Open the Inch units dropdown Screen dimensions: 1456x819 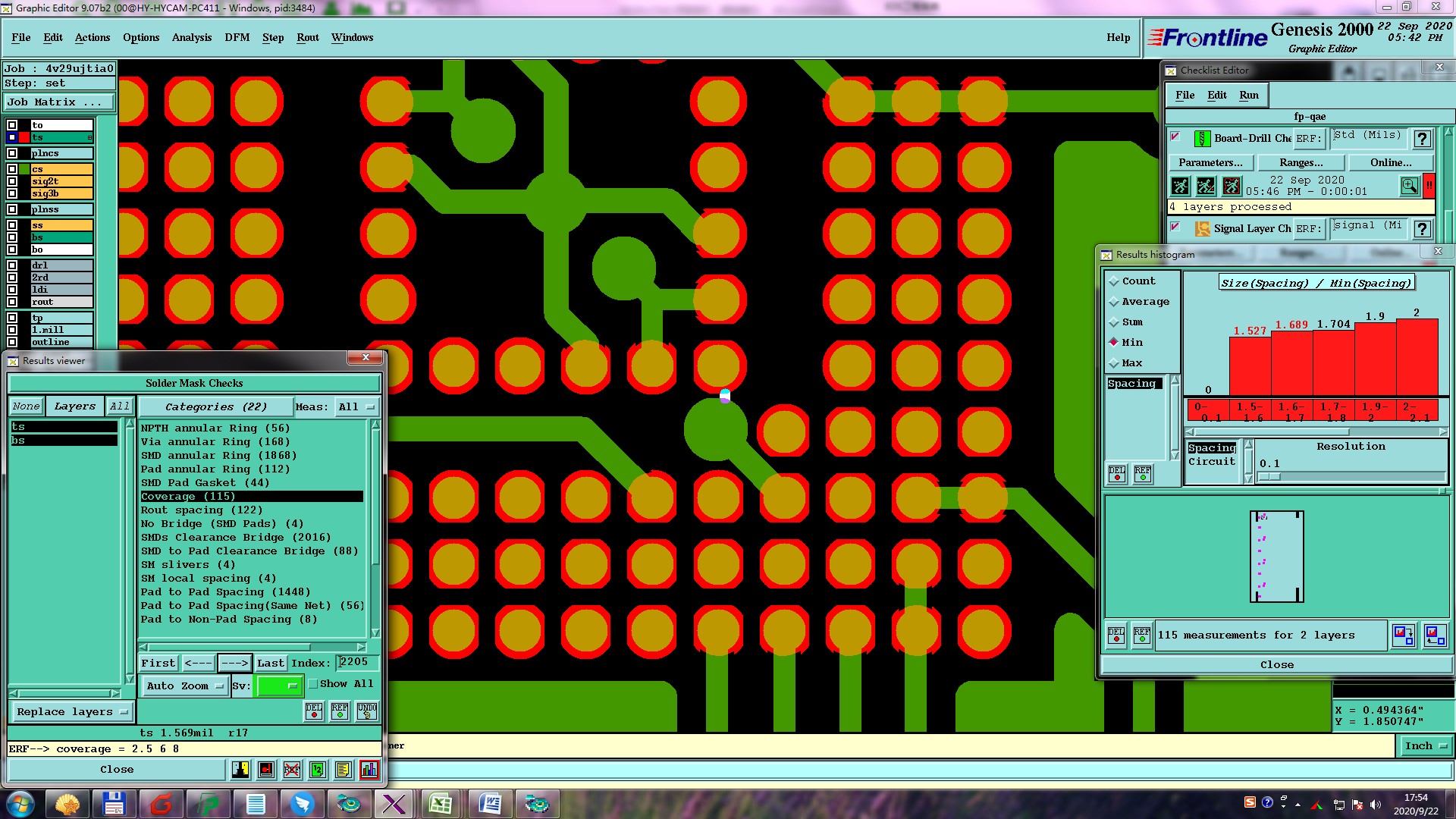click(1426, 746)
